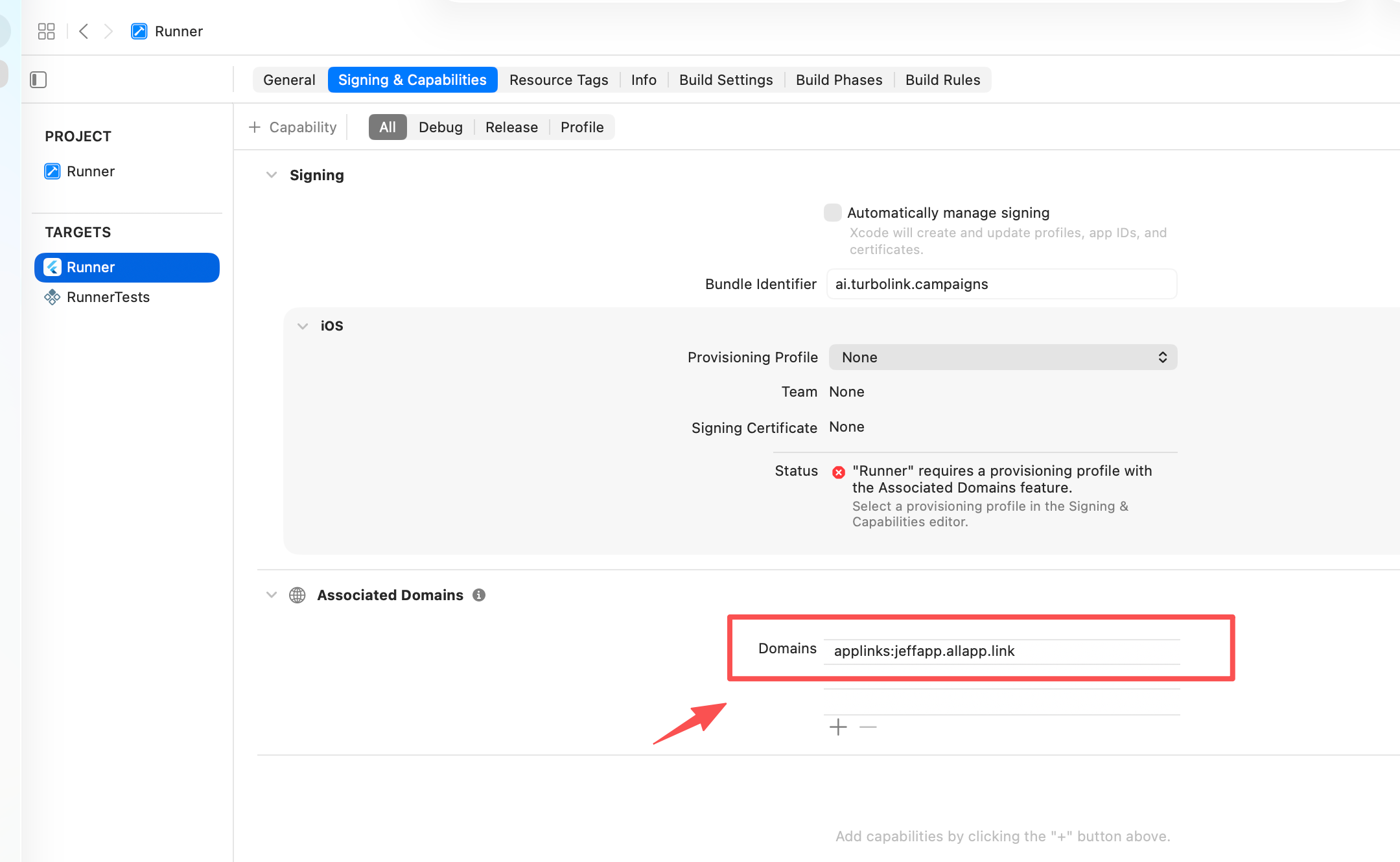The width and height of the screenshot is (1400, 862).
Task: Select the Debug configuration filter
Action: (x=441, y=127)
